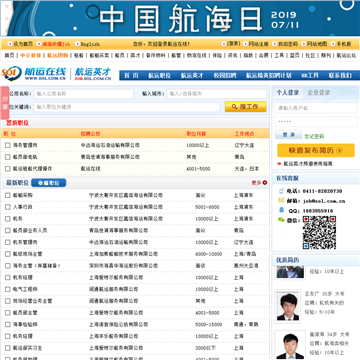Open the 网站注册 registration link

click(x=259, y=44)
